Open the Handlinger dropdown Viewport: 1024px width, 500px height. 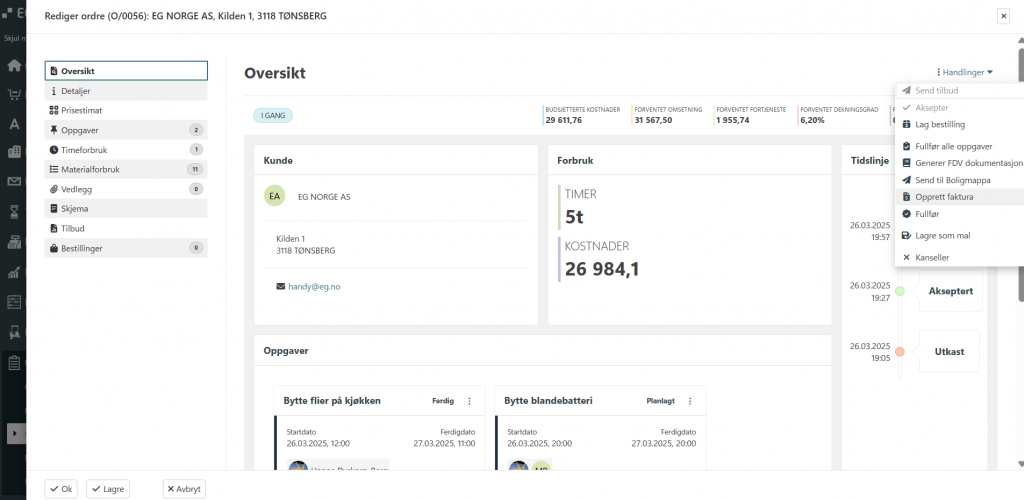point(966,72)
